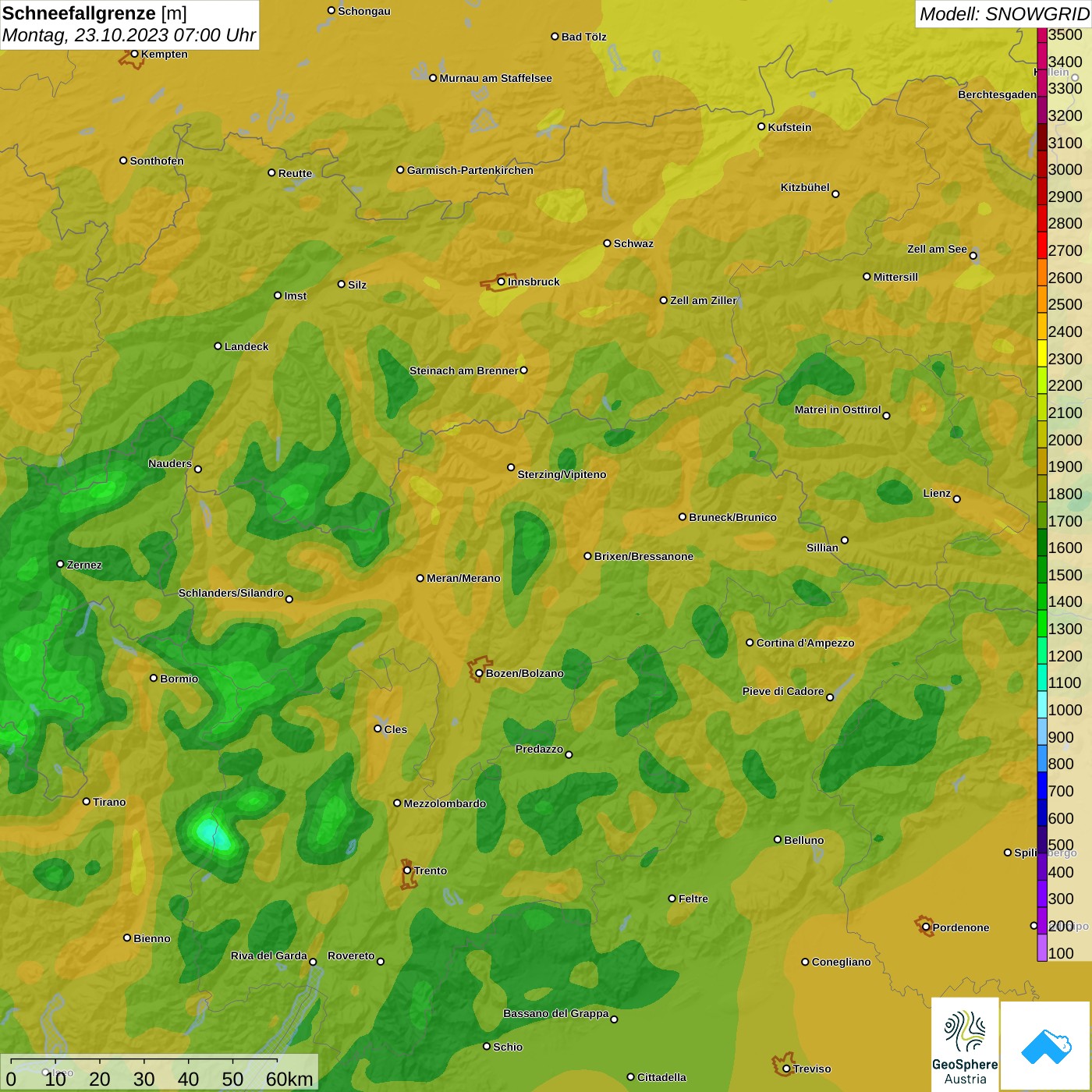Click the Tirano city marker dot

[x=87, y=801]
